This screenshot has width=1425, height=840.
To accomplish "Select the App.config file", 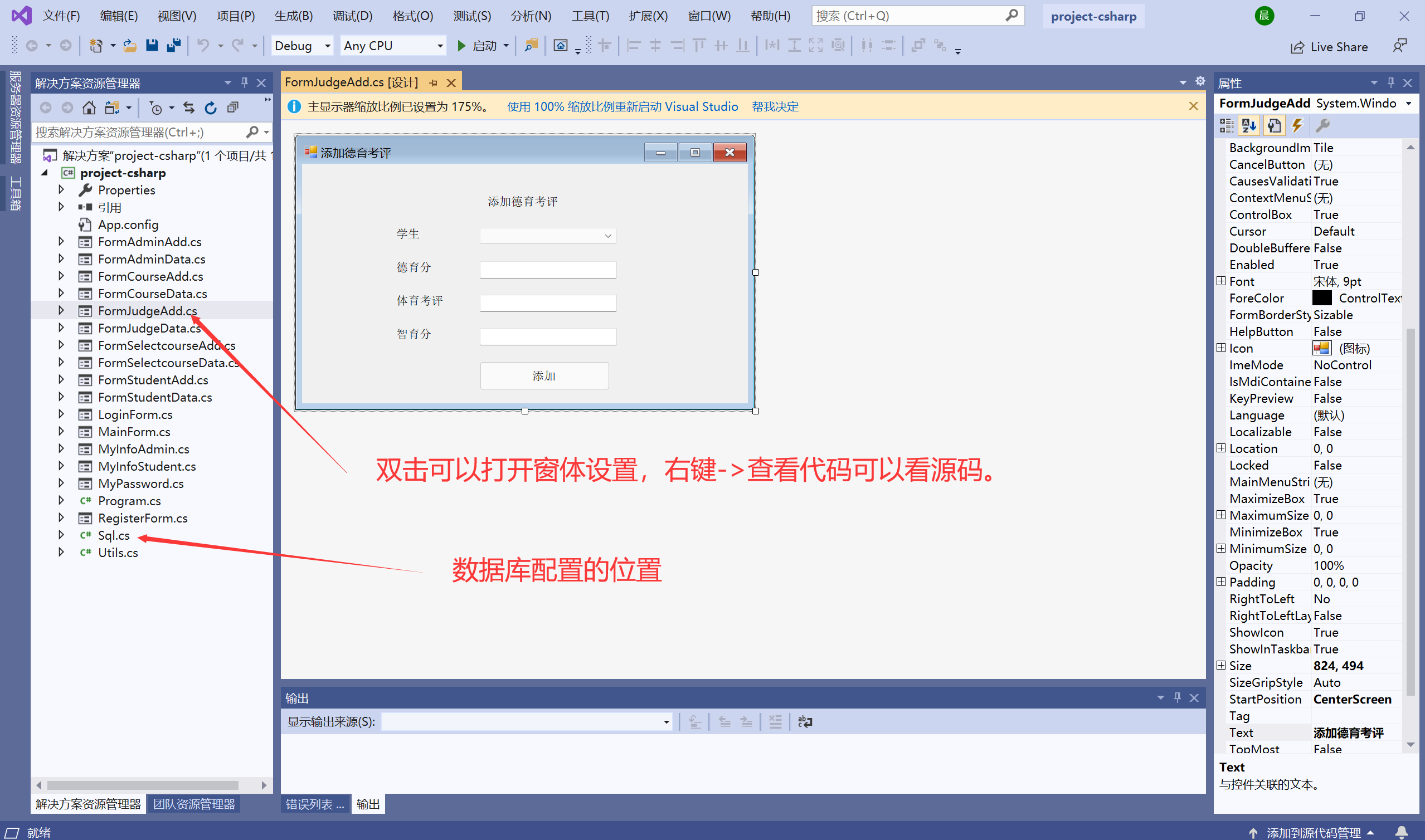I will 128,224.
